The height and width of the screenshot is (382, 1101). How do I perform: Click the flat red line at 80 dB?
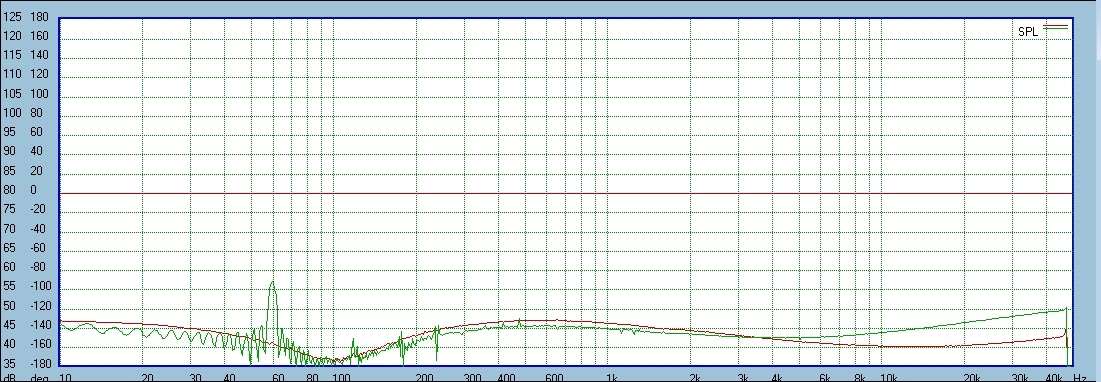(566, 193)
